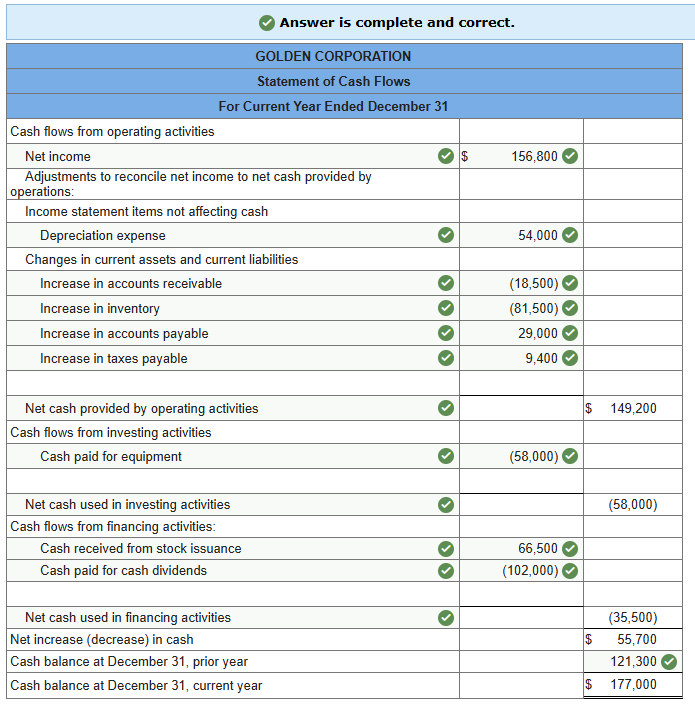Click checkmark beside Cash paid for cash dividends
The image size is (695, 705).
point(446,571)
